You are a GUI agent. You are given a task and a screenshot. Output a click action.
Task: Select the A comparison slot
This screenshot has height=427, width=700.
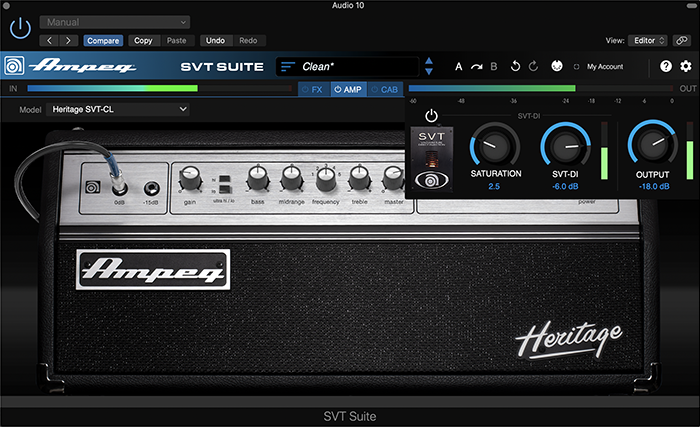point(458,67)
